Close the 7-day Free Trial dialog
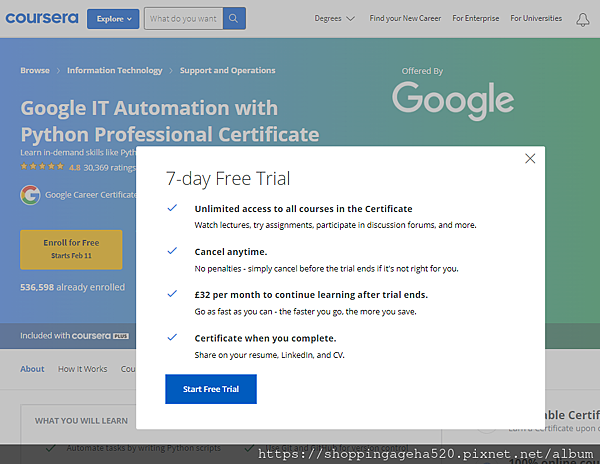The width and height of the screenshot is (600, 464). tap(530, 158)
